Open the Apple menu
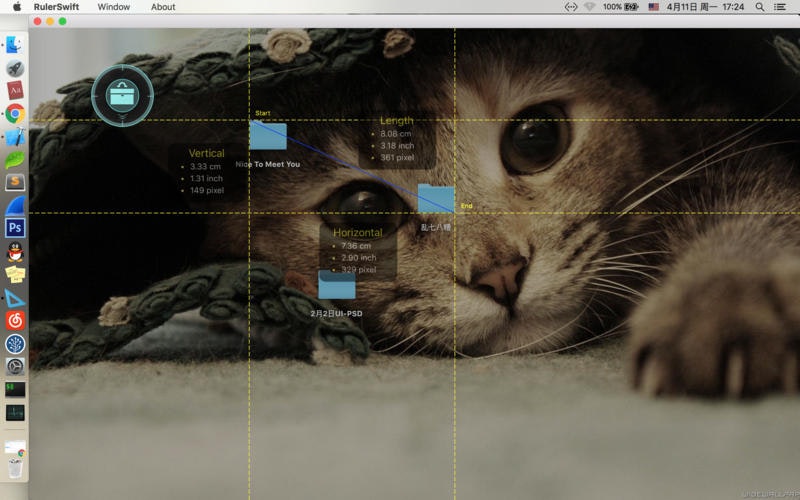Screen dimensions: 800x500 [x=17, y=7]
